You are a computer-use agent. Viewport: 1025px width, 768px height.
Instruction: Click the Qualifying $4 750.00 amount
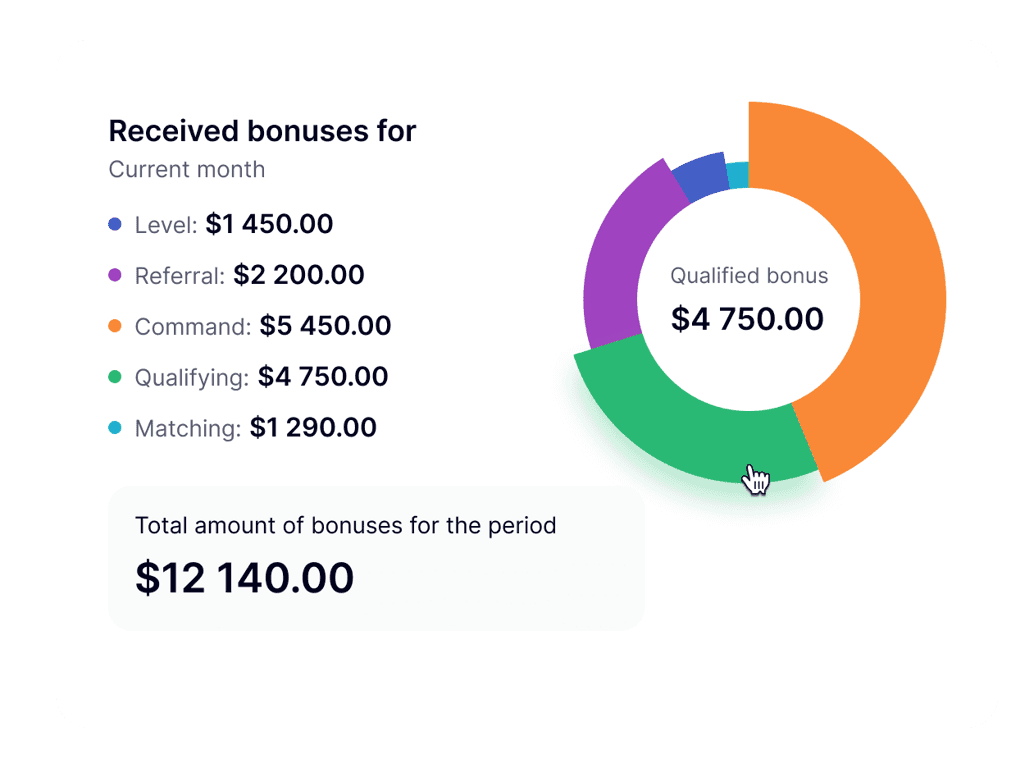[323, 377]
